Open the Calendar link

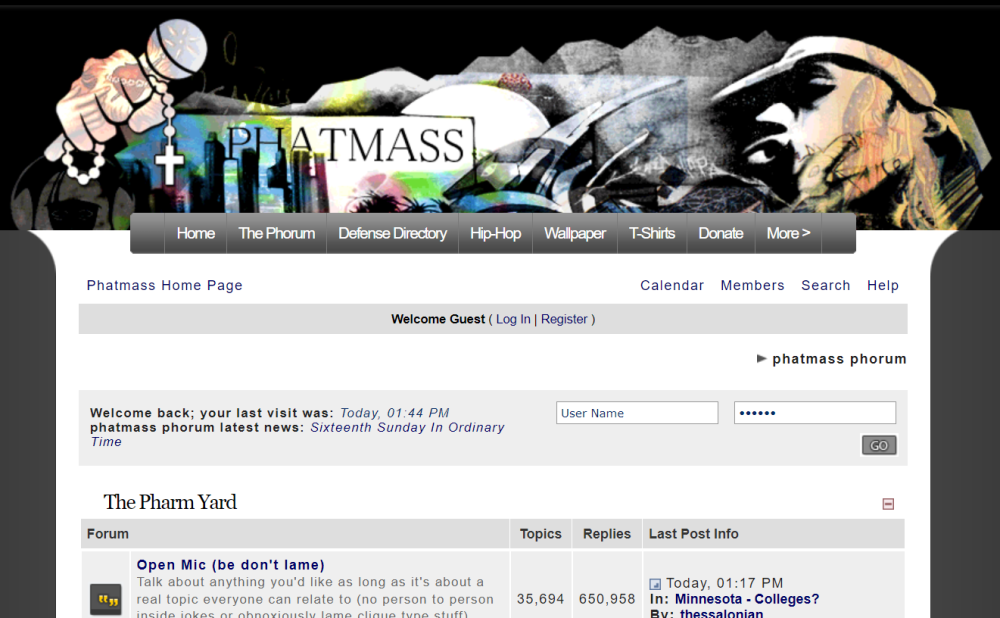pyautogui.click(x=672, y=285)
